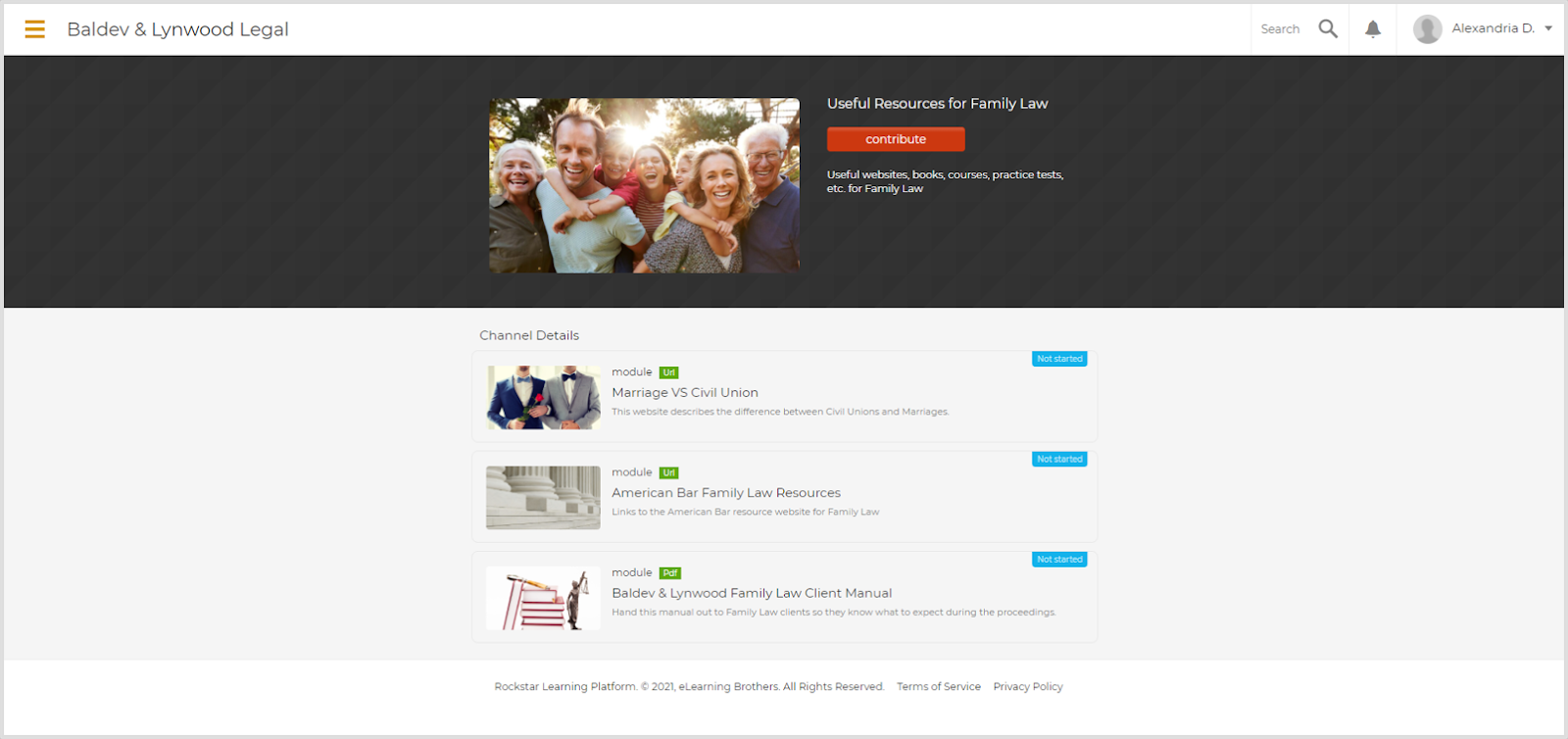The width and height of the screenshot is (1568, 739).
Task: Click the courthouse columns thumbnail
Action: [x=543, y=498]
